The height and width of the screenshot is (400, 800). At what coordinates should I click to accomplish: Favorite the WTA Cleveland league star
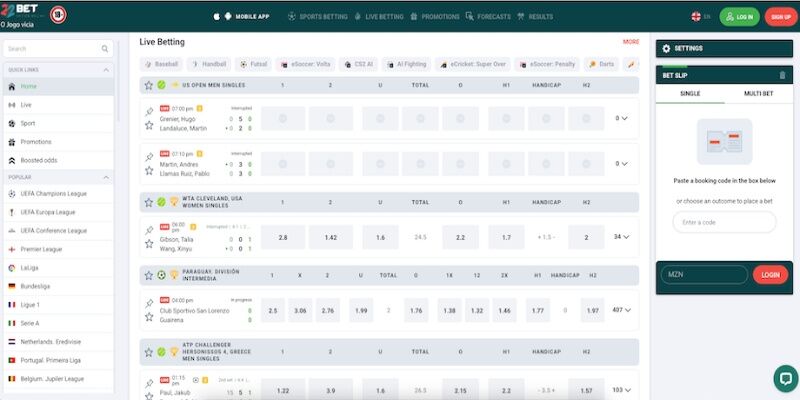click(x=149, y=201)
